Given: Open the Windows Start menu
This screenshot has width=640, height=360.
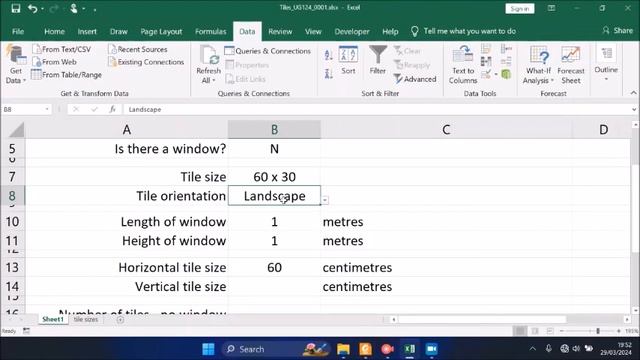Looking at the screenshot, I should coord(208,349).
